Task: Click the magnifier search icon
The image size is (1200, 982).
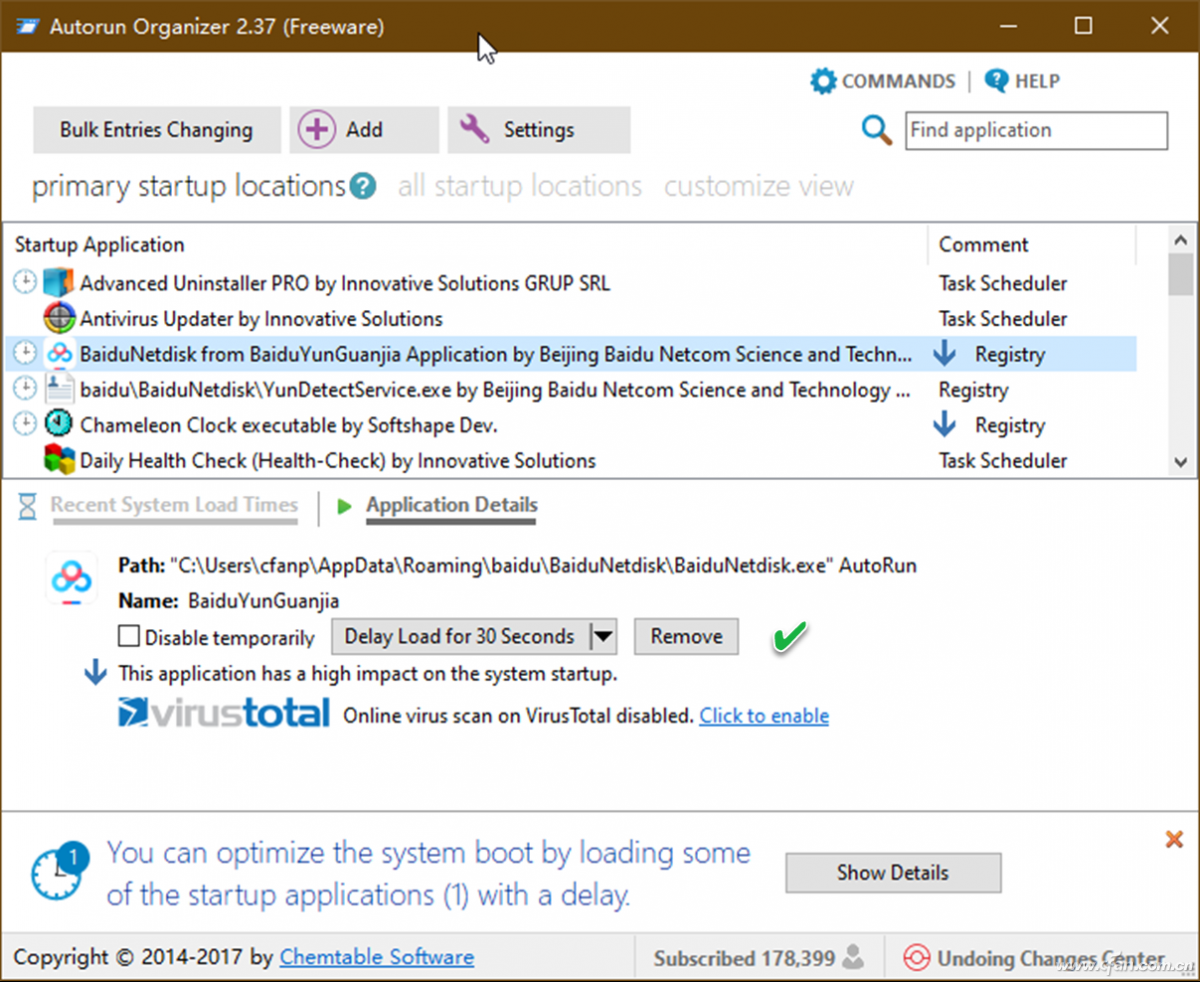Action: [877, 130]
